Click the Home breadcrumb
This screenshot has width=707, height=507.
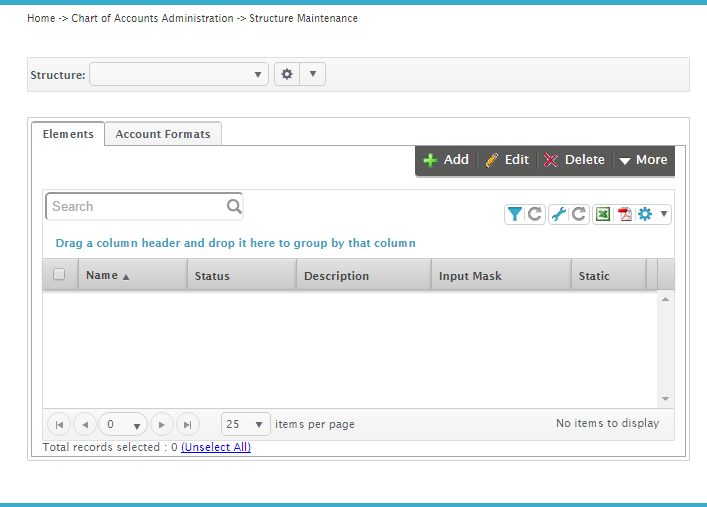coord(41,18)
